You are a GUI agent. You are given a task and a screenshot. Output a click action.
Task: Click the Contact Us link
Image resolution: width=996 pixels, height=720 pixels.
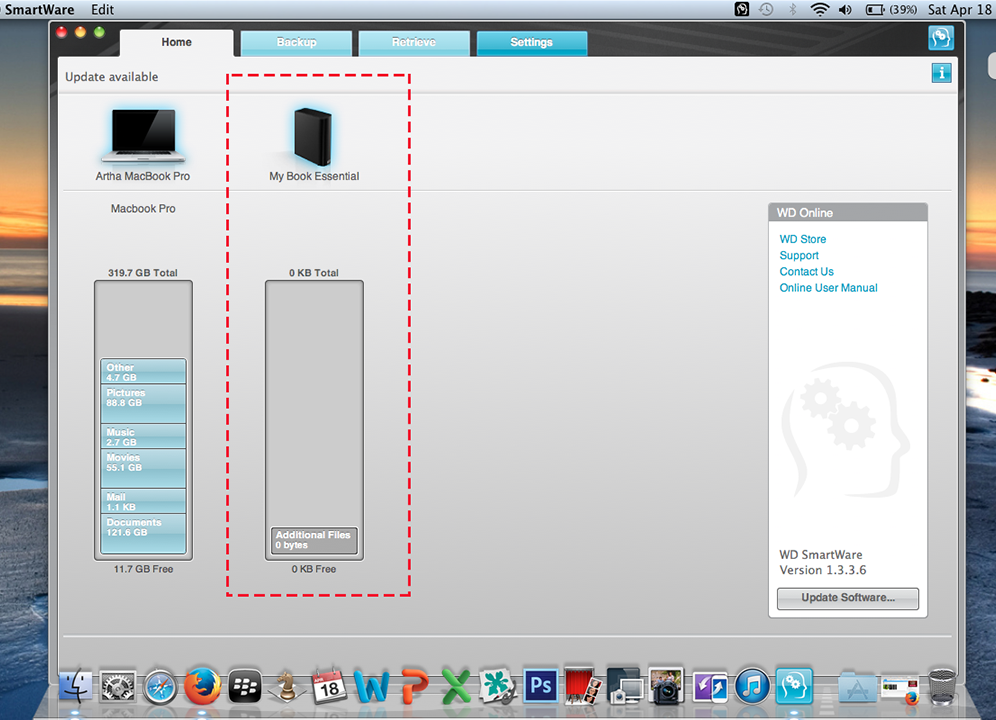(x=806, y=271)
